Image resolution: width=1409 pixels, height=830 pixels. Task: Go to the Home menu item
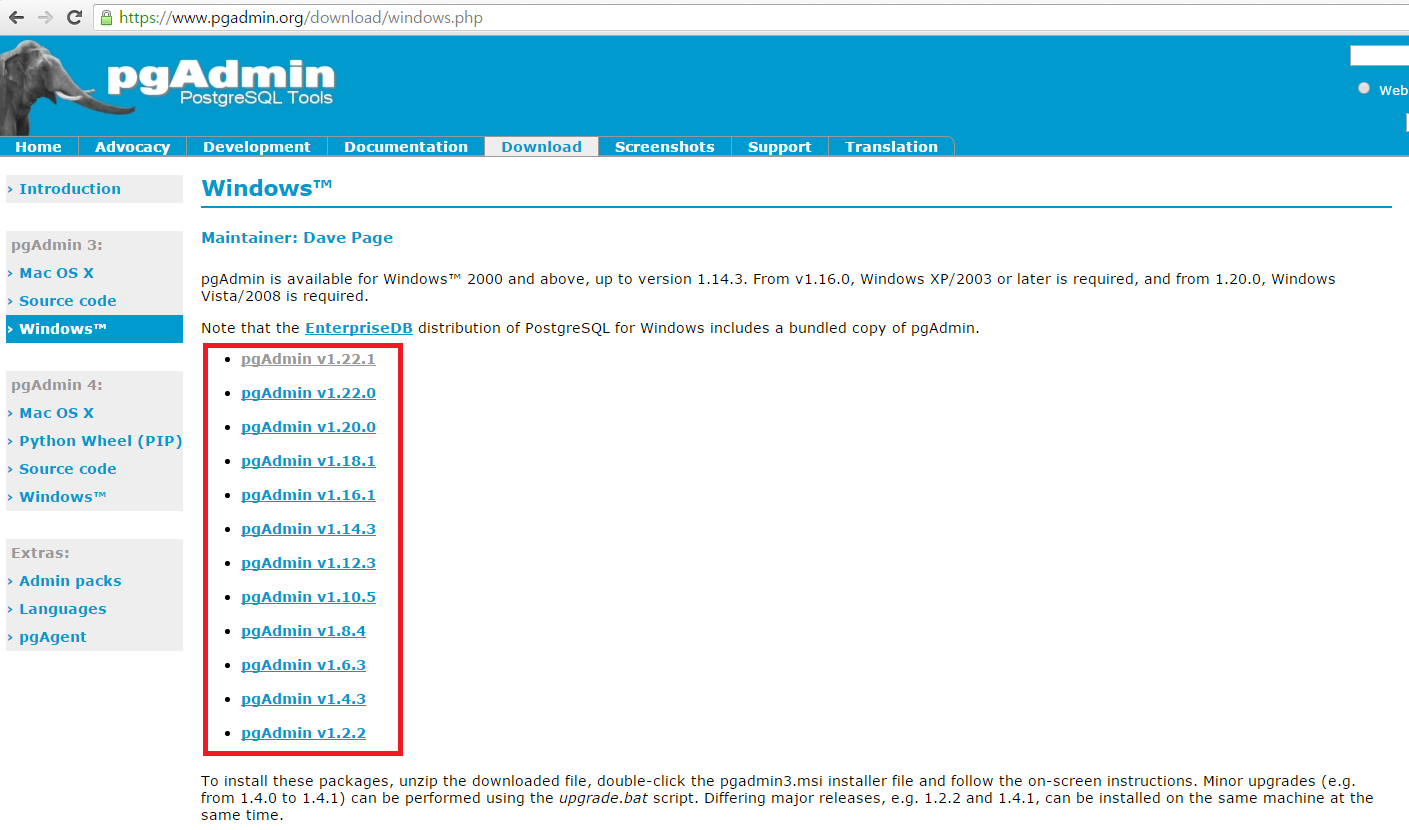[x=38, y=146]
